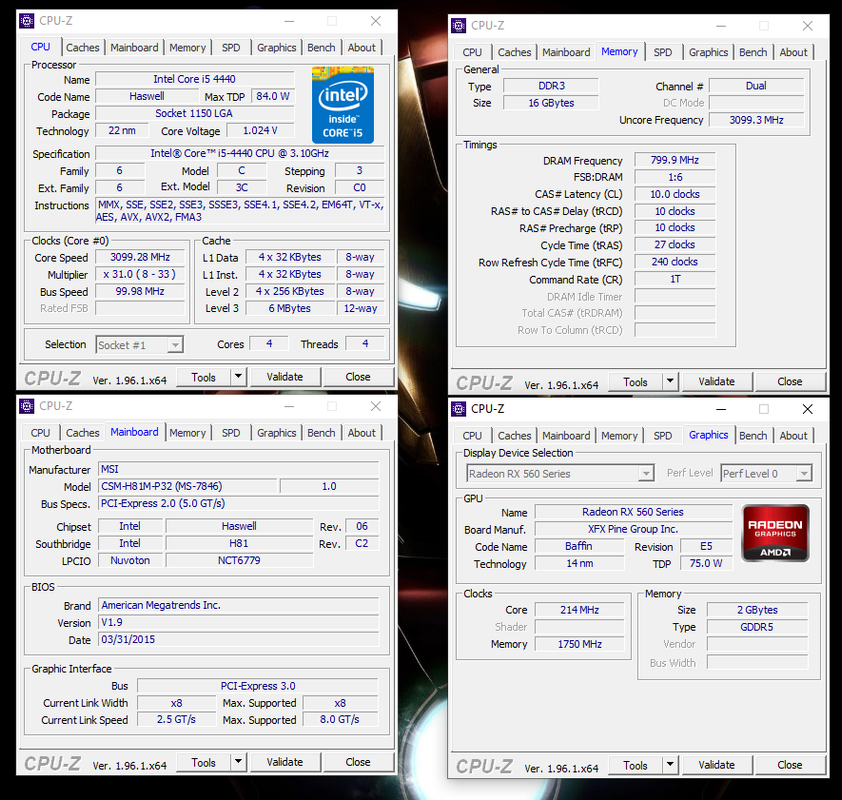Click the Board Manuf. value XFX Pine Group Inc.

(x=633, y=529)
